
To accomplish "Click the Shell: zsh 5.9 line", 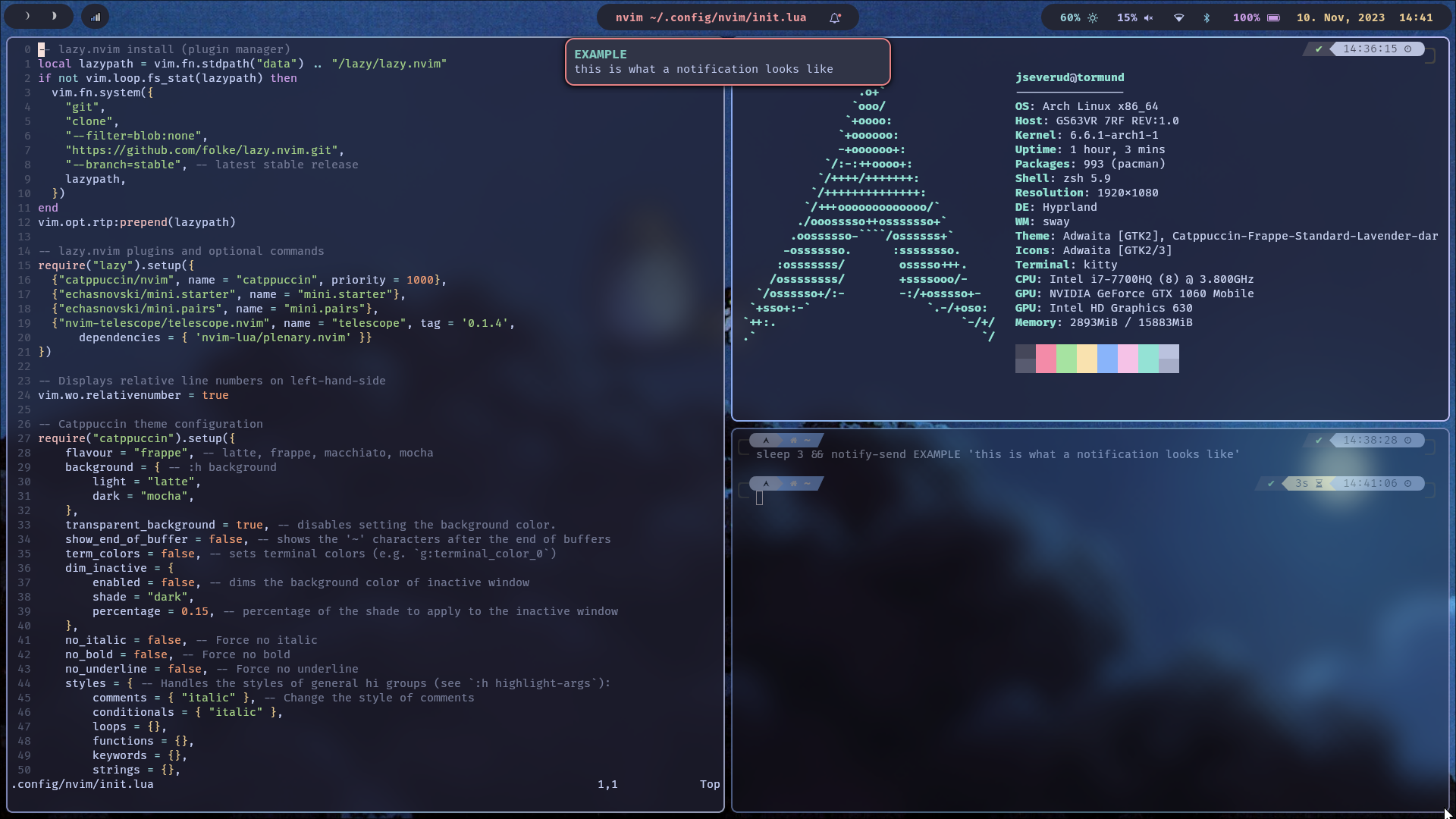I will 1062,178.
